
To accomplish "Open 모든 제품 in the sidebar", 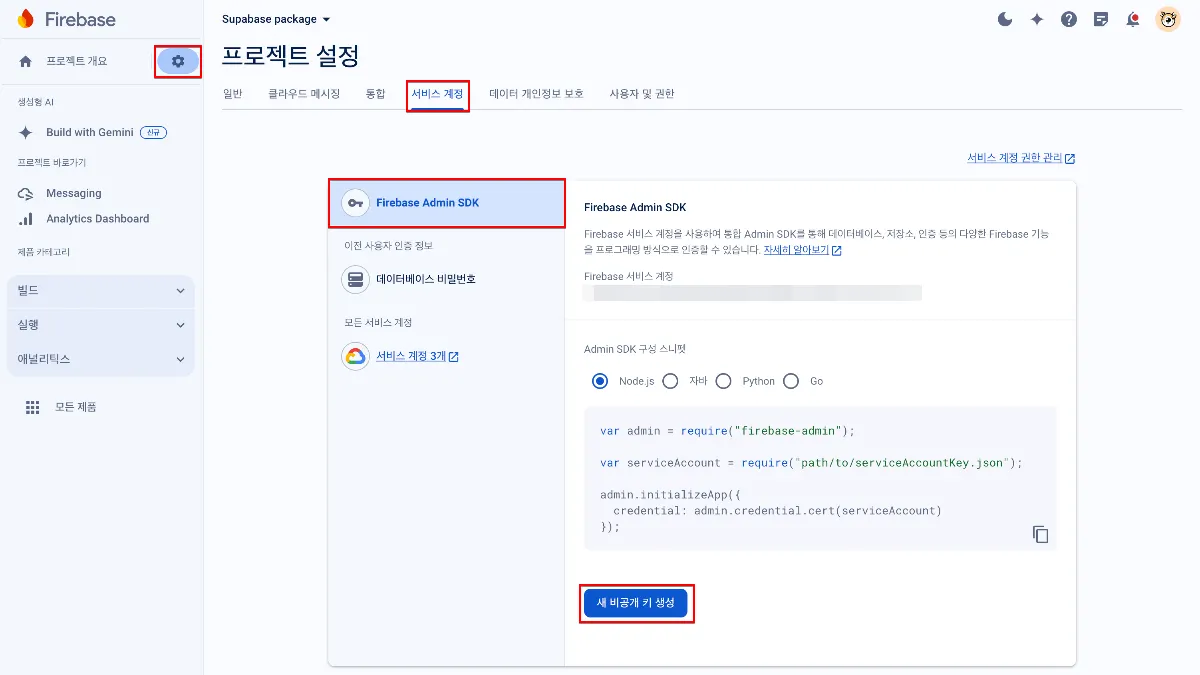I will click(75, 407).
